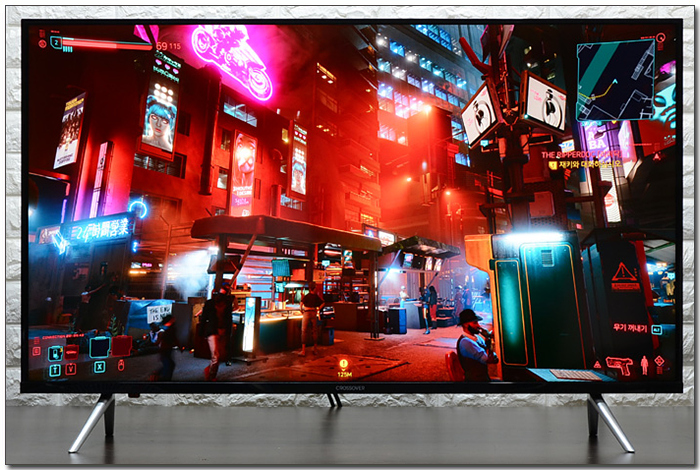Click the yellow quest marker icon left of the objective
This screenshot has height=470, width=700.
coord(553,165)
